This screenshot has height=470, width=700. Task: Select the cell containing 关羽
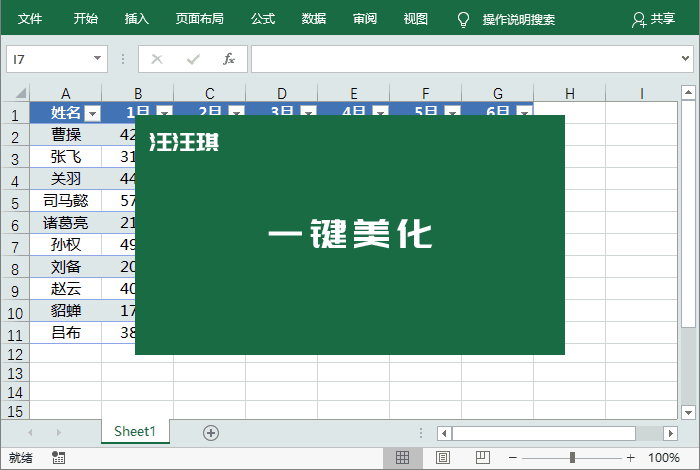(66, 179)
